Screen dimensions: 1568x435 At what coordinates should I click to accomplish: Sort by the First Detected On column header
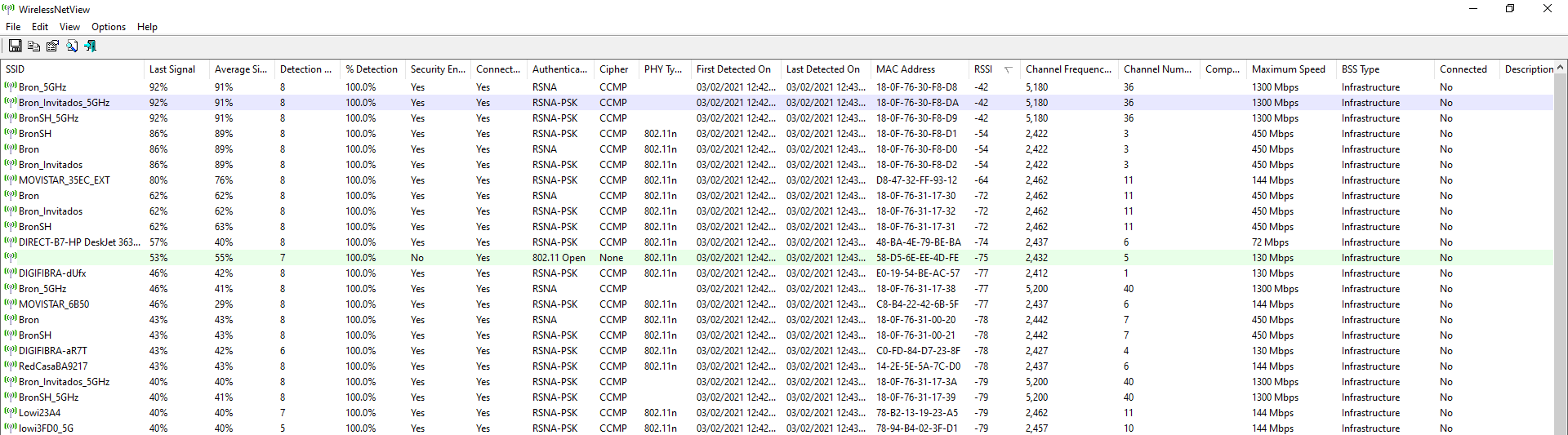(x=737, y=69)
